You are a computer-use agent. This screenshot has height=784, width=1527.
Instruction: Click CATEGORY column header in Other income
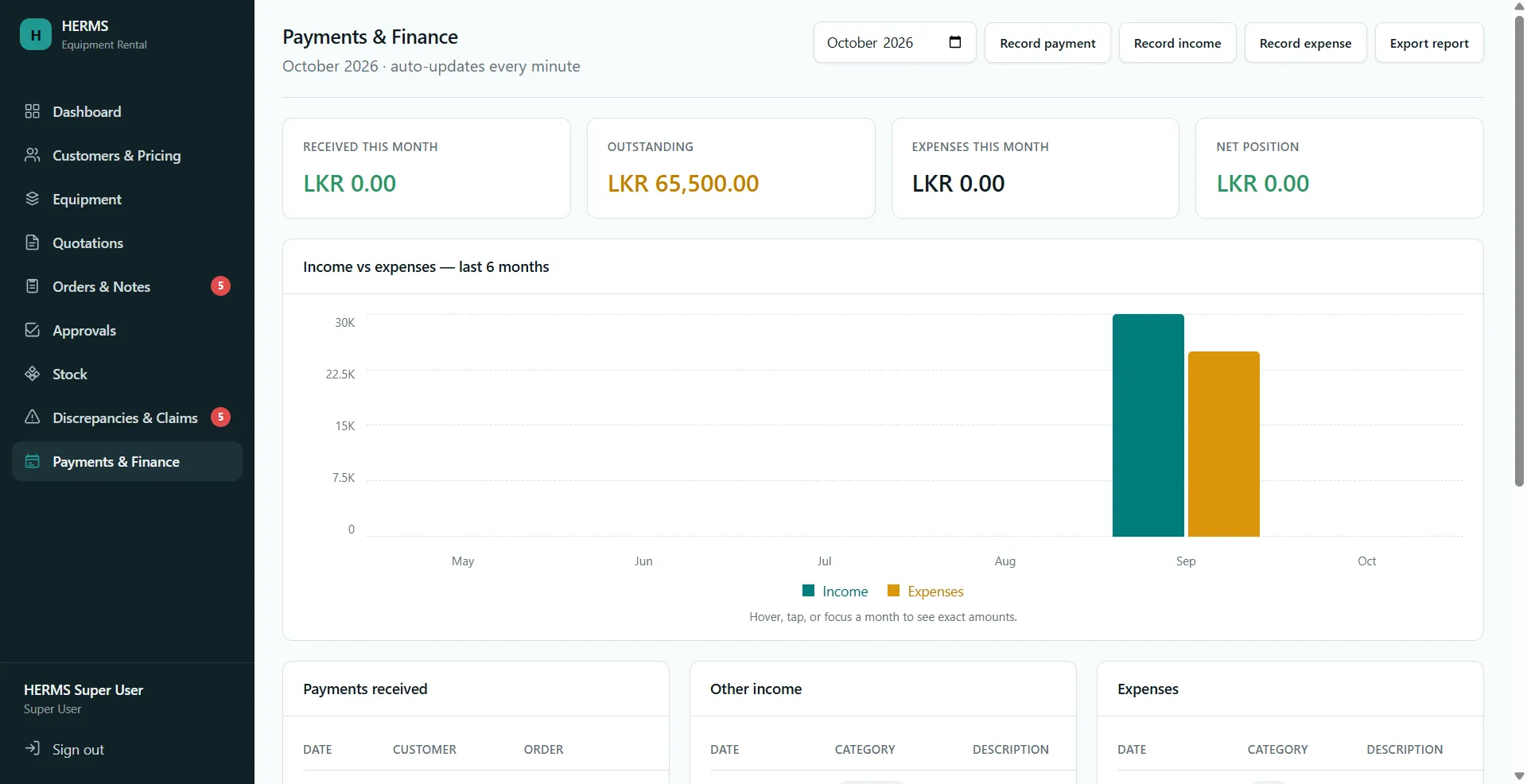tap(865, 749)
